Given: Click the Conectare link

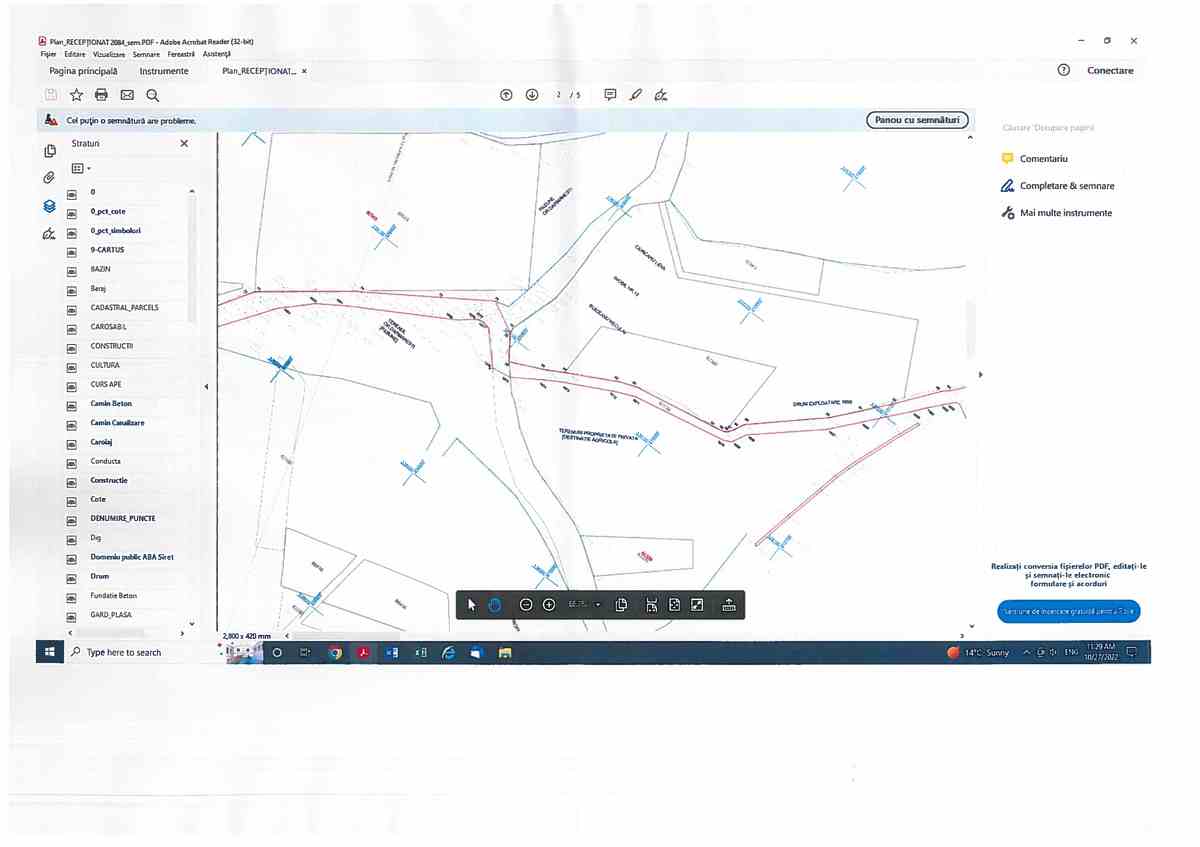Looking at the screenshot, I should point(1110,71).
